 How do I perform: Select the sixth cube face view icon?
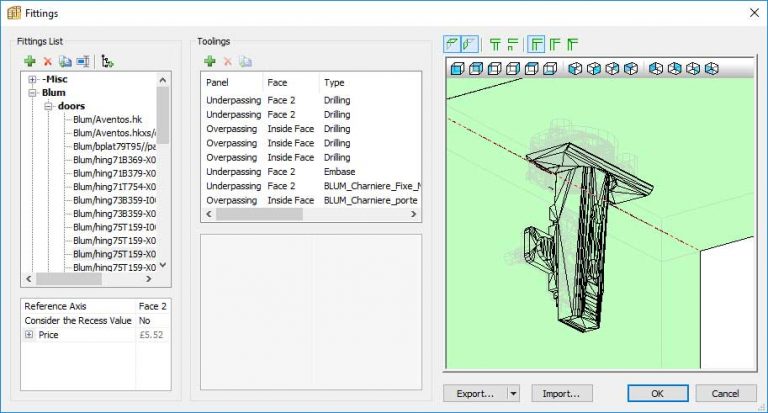click(x=550, y=69)
